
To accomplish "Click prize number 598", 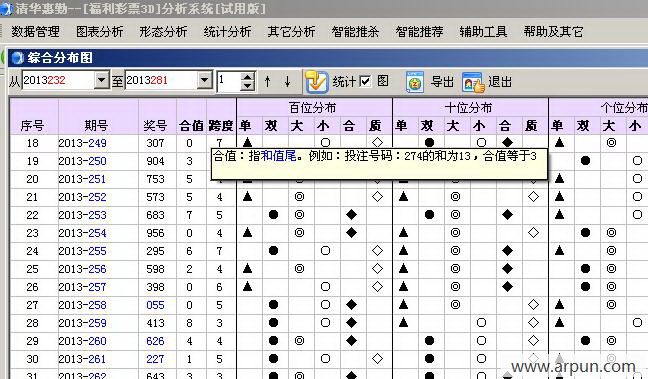I will pyautogui.click(x=155, y=269).
